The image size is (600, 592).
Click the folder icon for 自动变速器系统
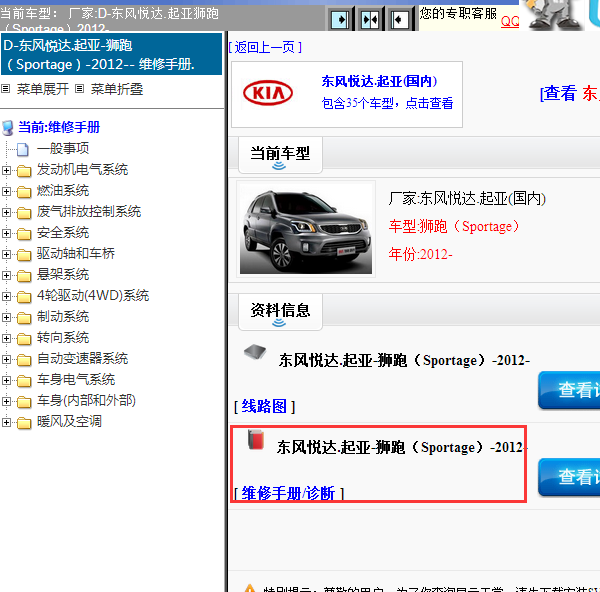coord(24,360)
